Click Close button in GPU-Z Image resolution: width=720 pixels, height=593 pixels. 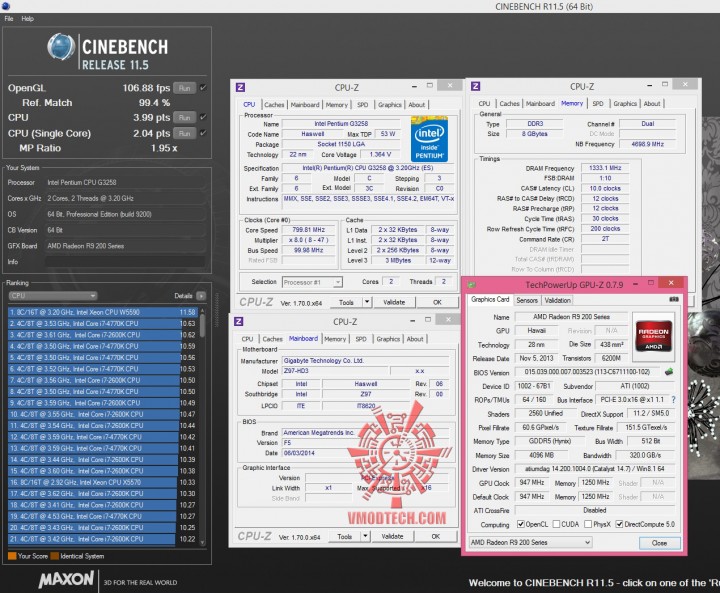(x=659, y=543)
